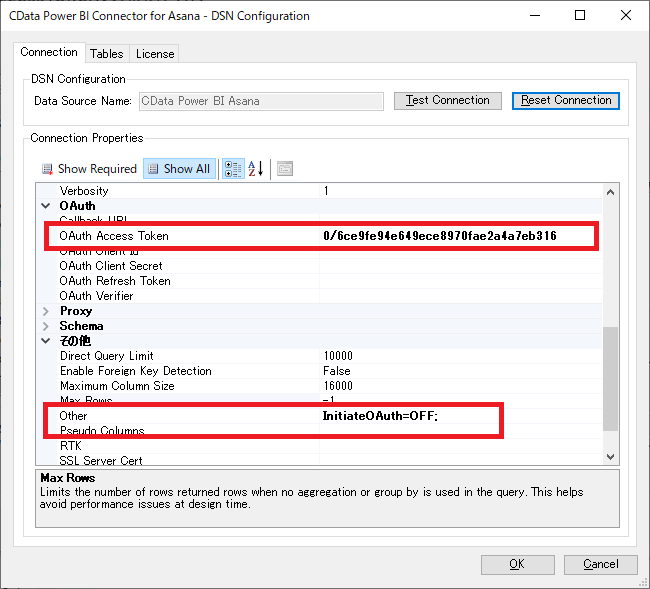Open the License tab
The height and width of the screenshot is (589, 650).
(x=154, y=54)
